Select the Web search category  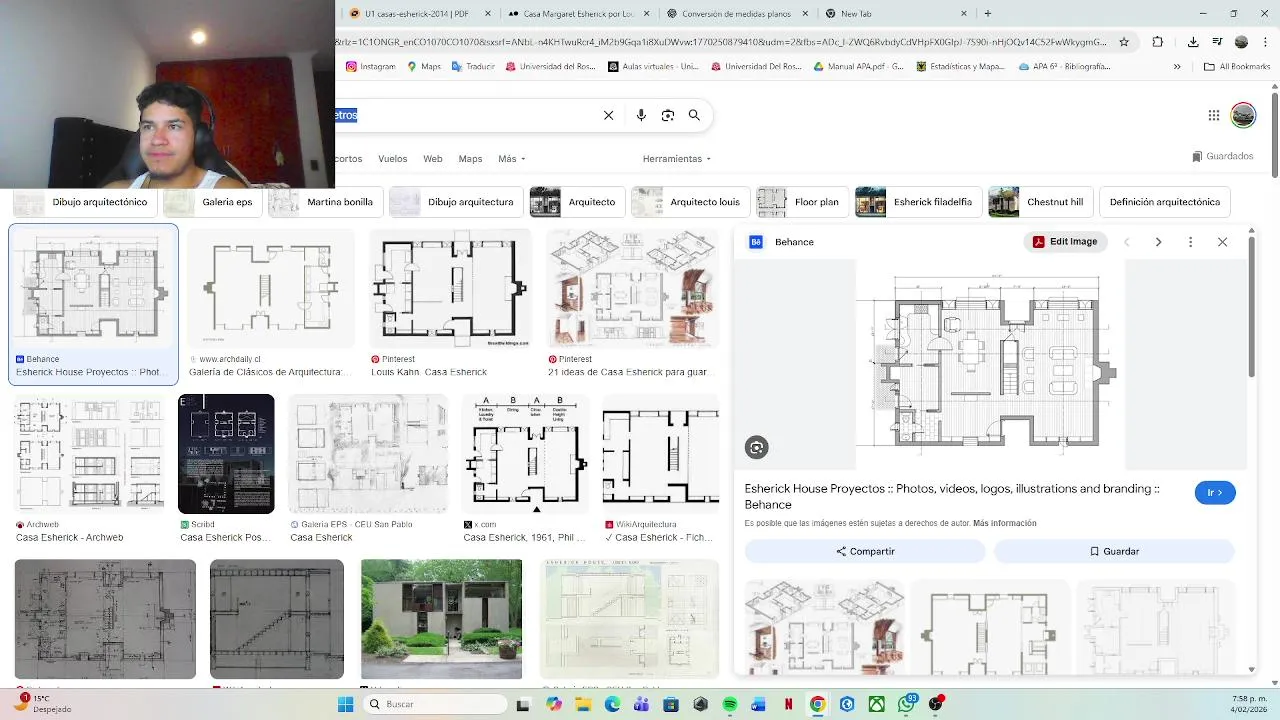coord(432,159)
